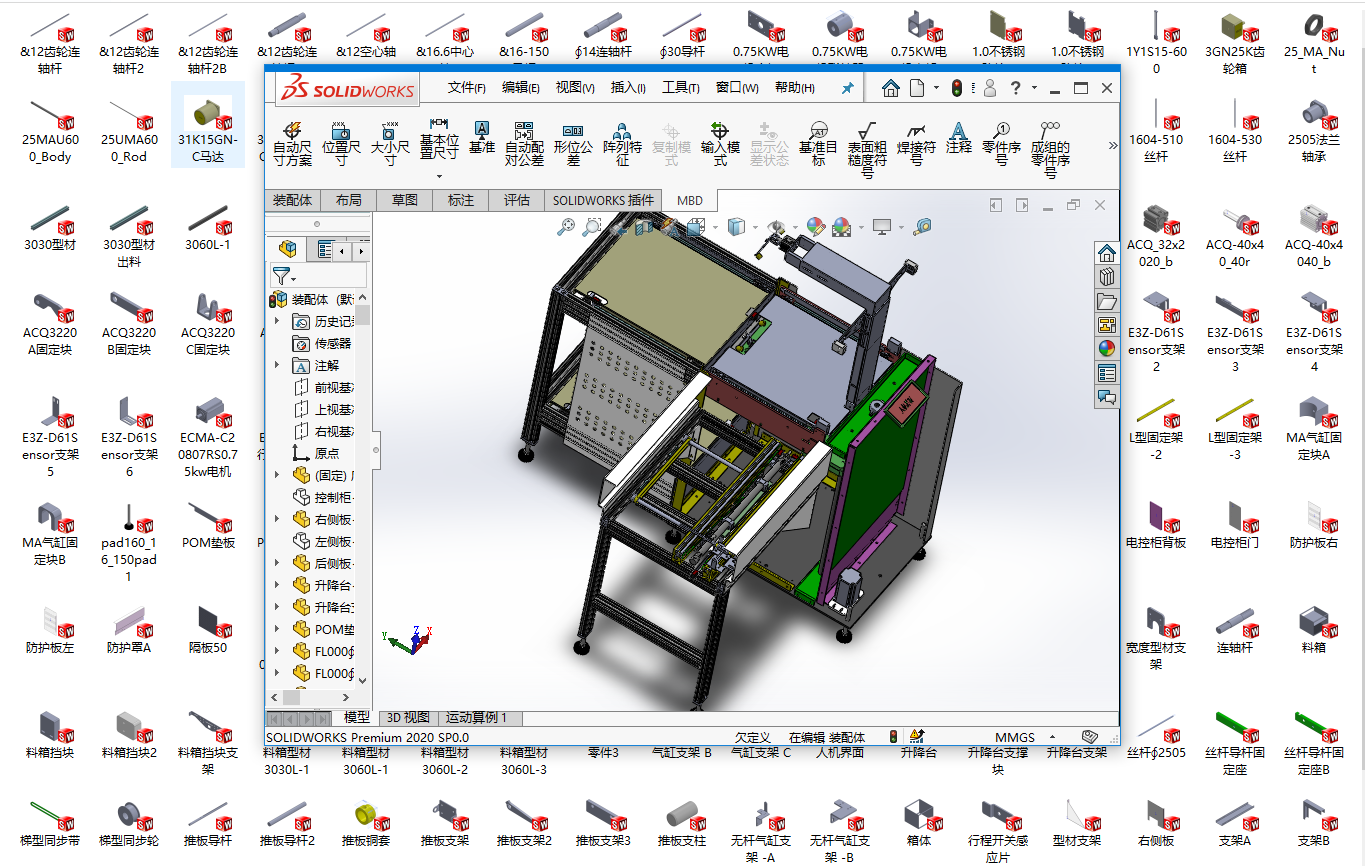Click the New Document icon
Viewport: 1365px width, 866px height.
click(x=917, y=88)
